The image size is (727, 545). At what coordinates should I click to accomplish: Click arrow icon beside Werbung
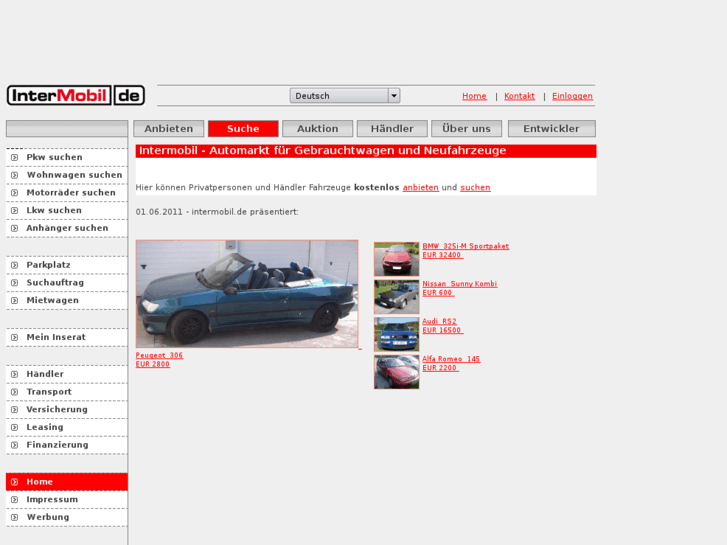[14, 517]
